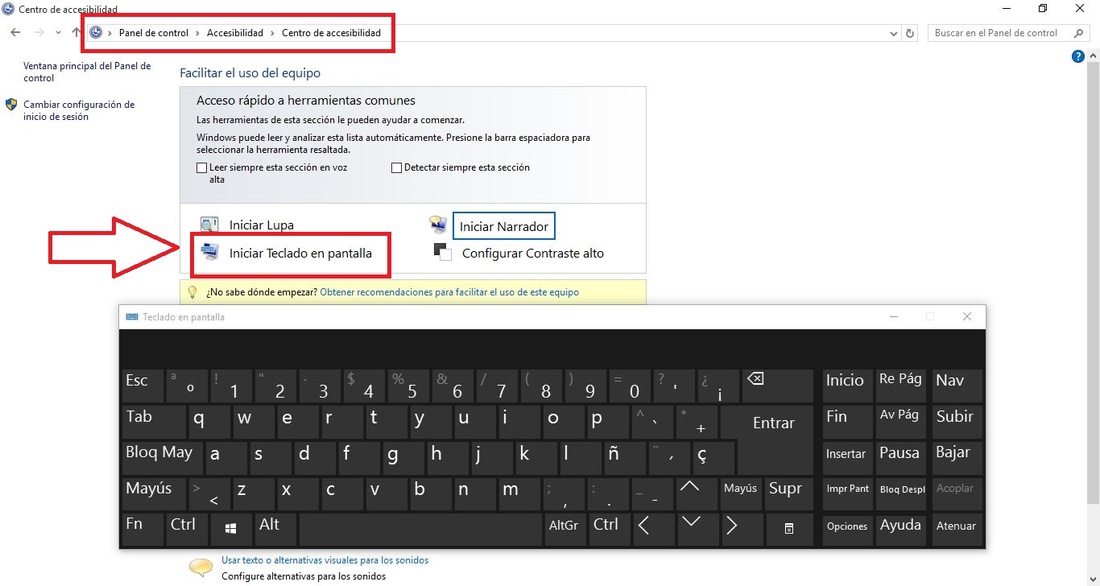Click the Esc key on the keyboard

tap(142, 385)
